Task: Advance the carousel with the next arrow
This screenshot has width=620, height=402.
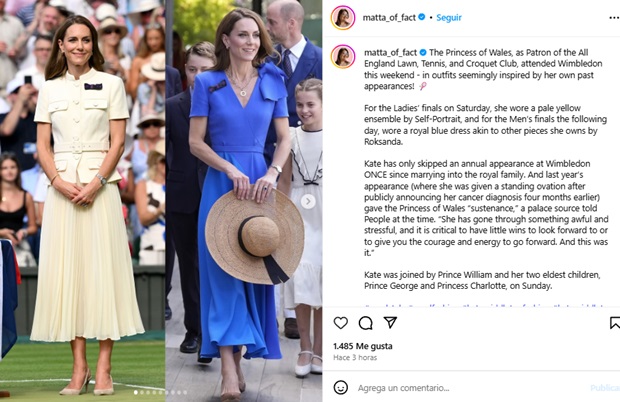Action: 308,202
